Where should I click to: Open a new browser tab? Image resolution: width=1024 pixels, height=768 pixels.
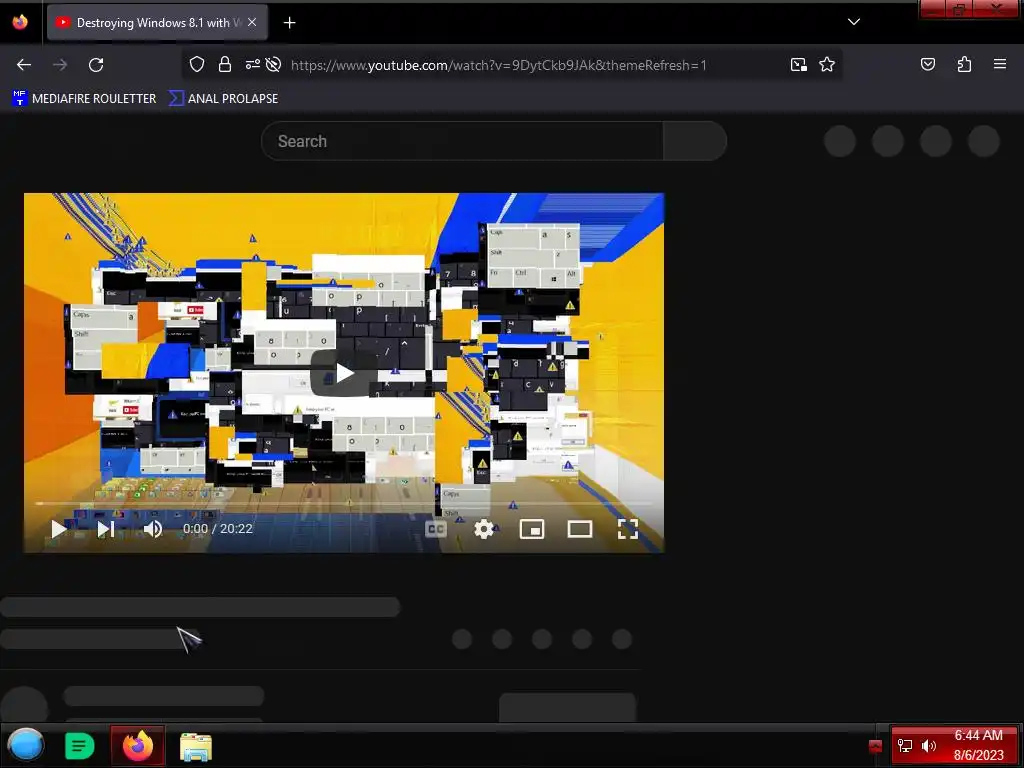(x=289, y=23)
